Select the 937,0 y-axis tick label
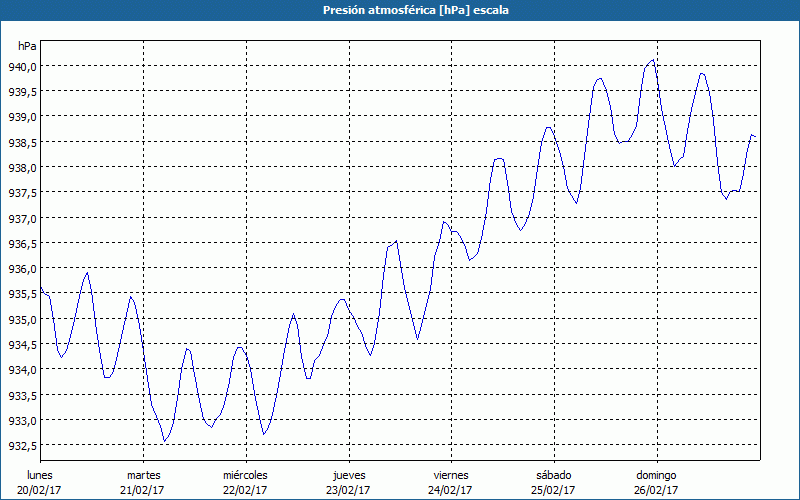The width and height of the screenshot is (800, 500). [22, 219]
